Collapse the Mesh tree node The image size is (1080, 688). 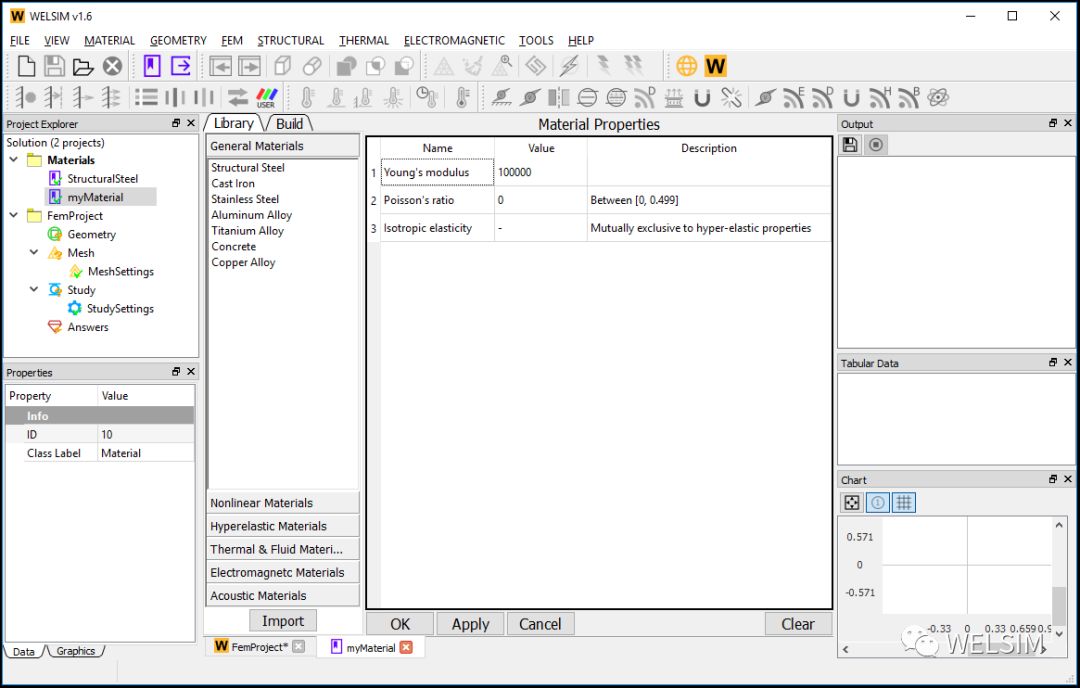(x=34, y=253)
